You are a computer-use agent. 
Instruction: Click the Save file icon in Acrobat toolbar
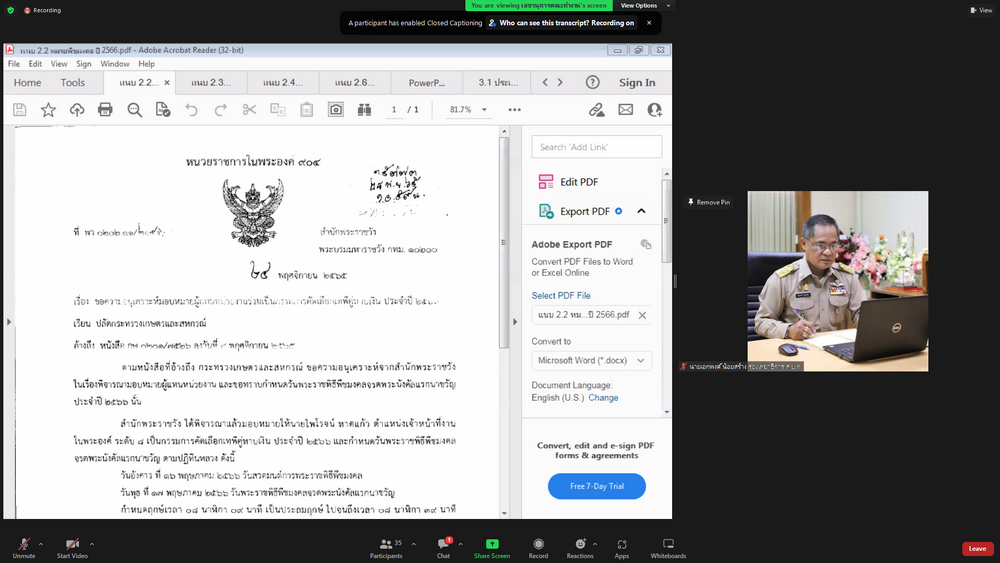tap(20, 110)
